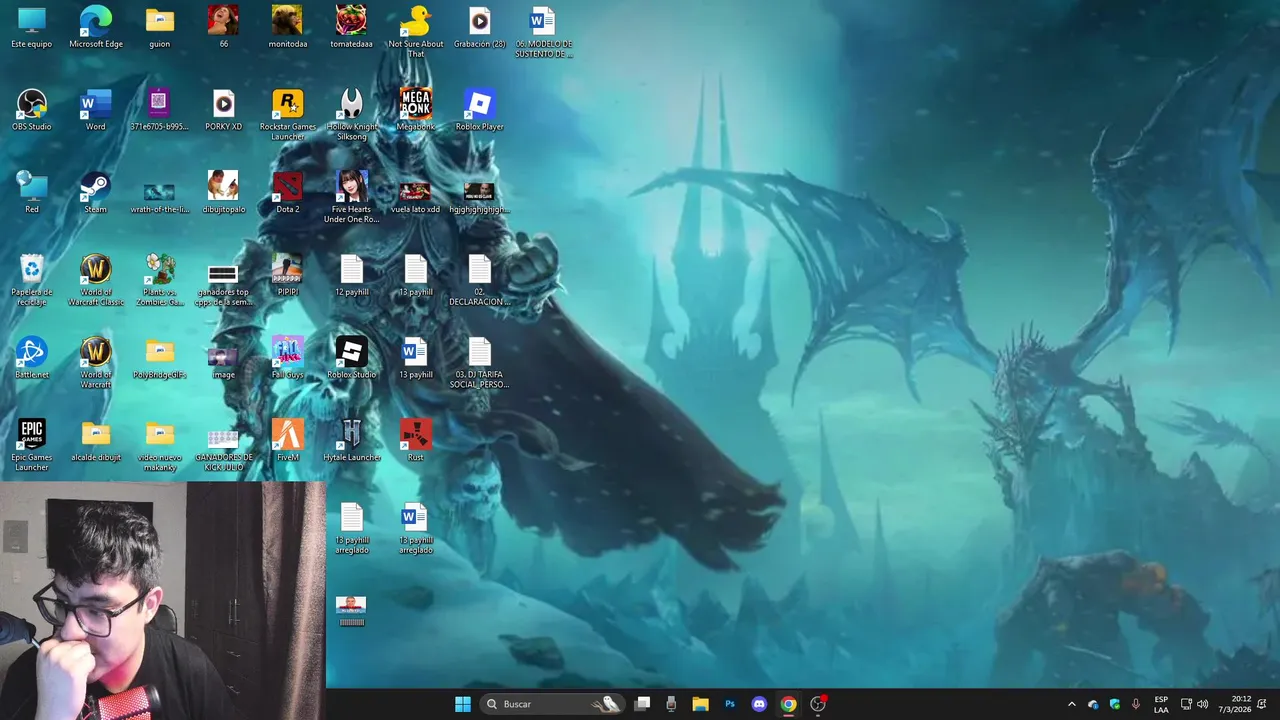Launch Rockstar Games Launcher
Viewport: 1280px width, 720px height.
click(288, 114)
